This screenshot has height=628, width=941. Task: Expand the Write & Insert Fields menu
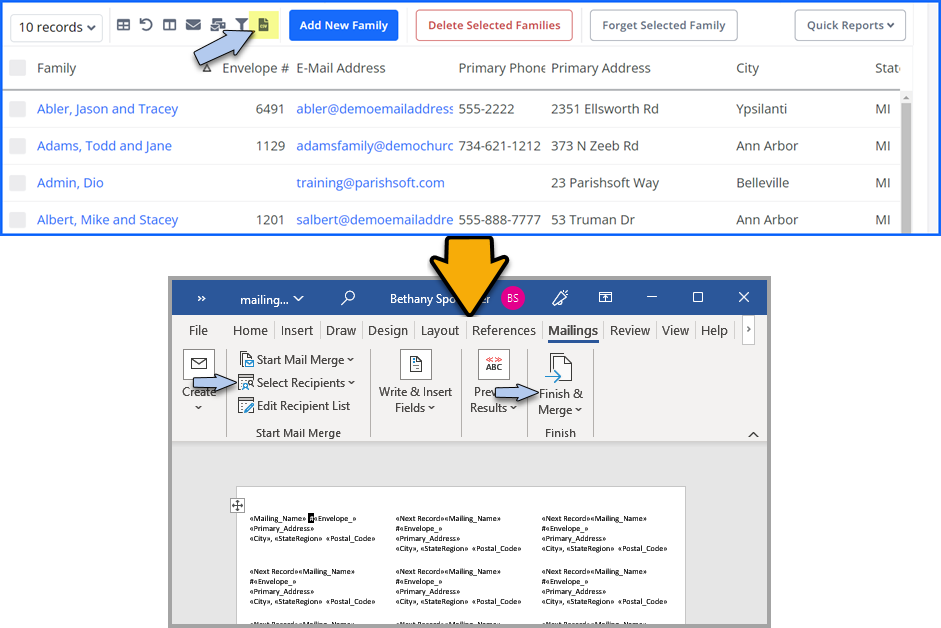click(431, 408)
